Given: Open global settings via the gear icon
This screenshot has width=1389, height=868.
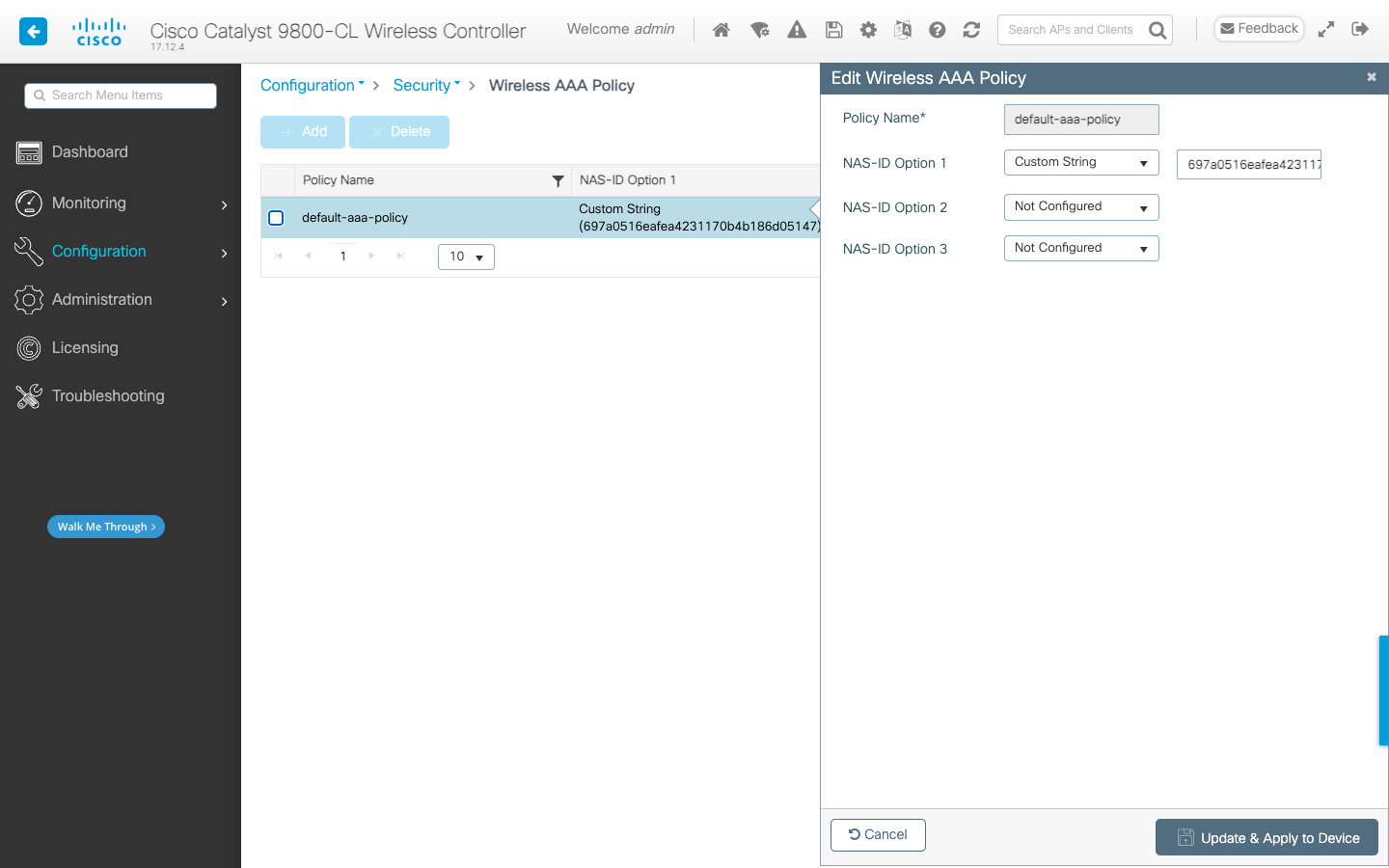Looking at the screenshot, I should (x=868, y=30).
